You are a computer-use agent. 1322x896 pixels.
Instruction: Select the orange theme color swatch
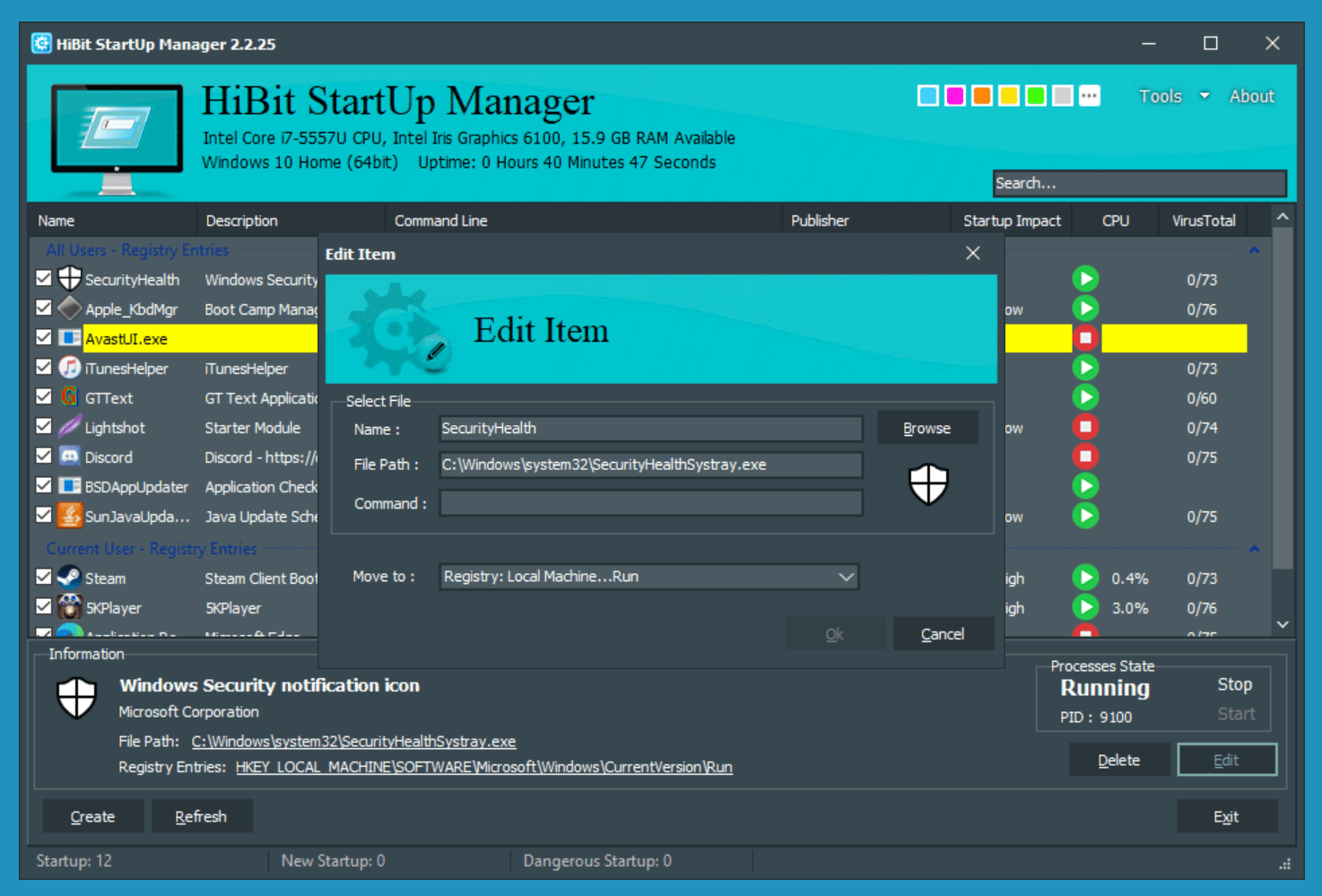coord(982,96)
